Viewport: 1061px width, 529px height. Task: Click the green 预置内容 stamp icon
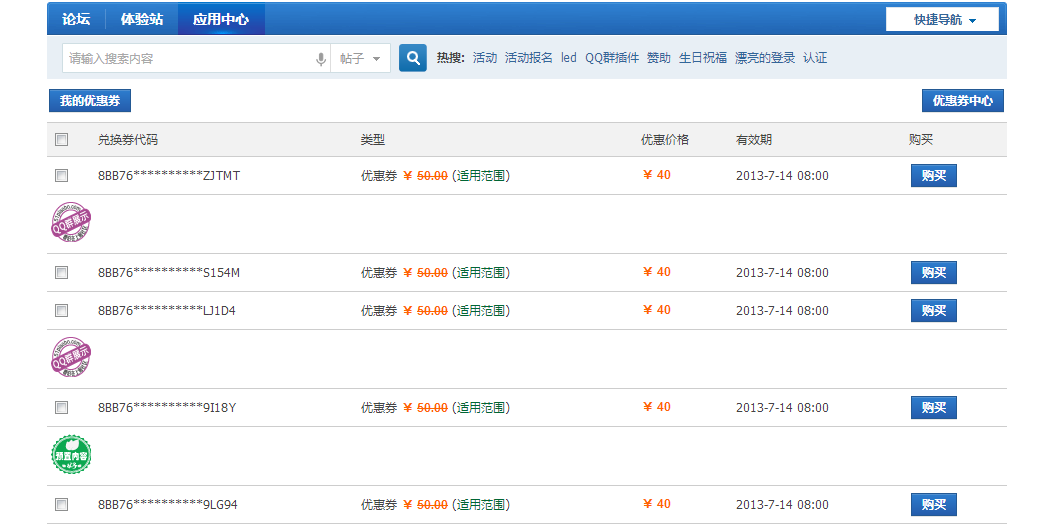(71, 455)
